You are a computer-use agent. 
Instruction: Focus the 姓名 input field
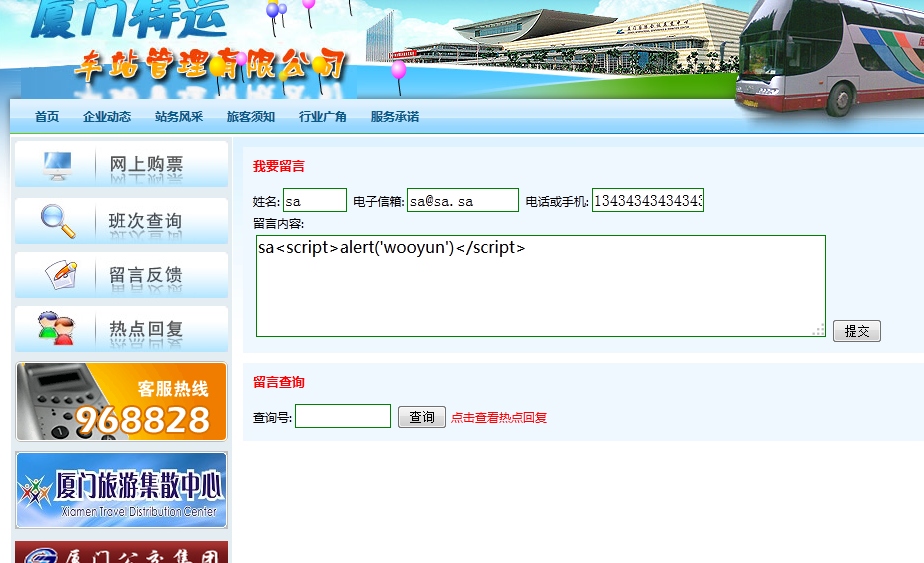pyautogui.click(x=315, y=200)
